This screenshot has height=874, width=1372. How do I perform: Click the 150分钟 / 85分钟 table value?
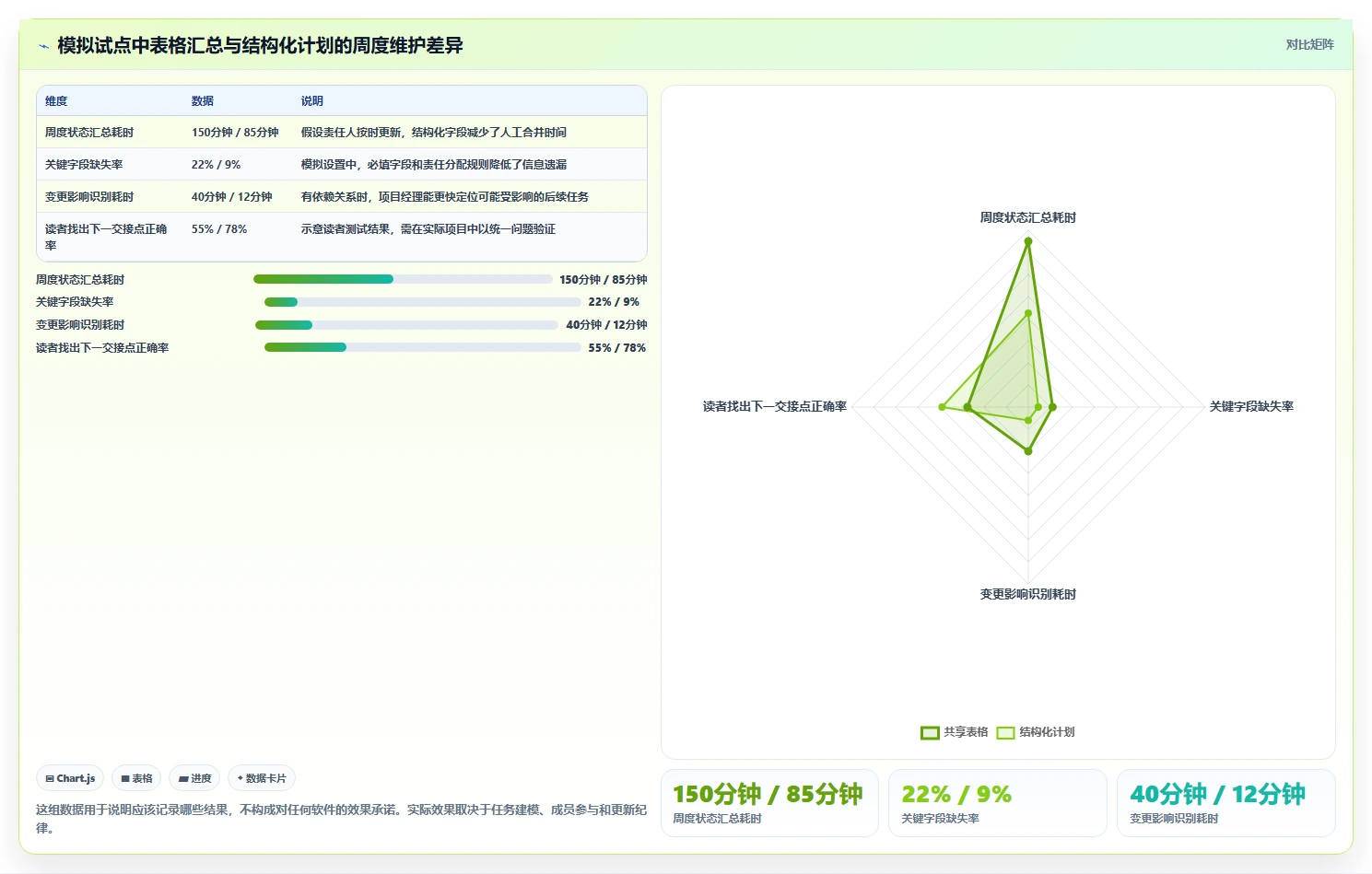point(235,133)
